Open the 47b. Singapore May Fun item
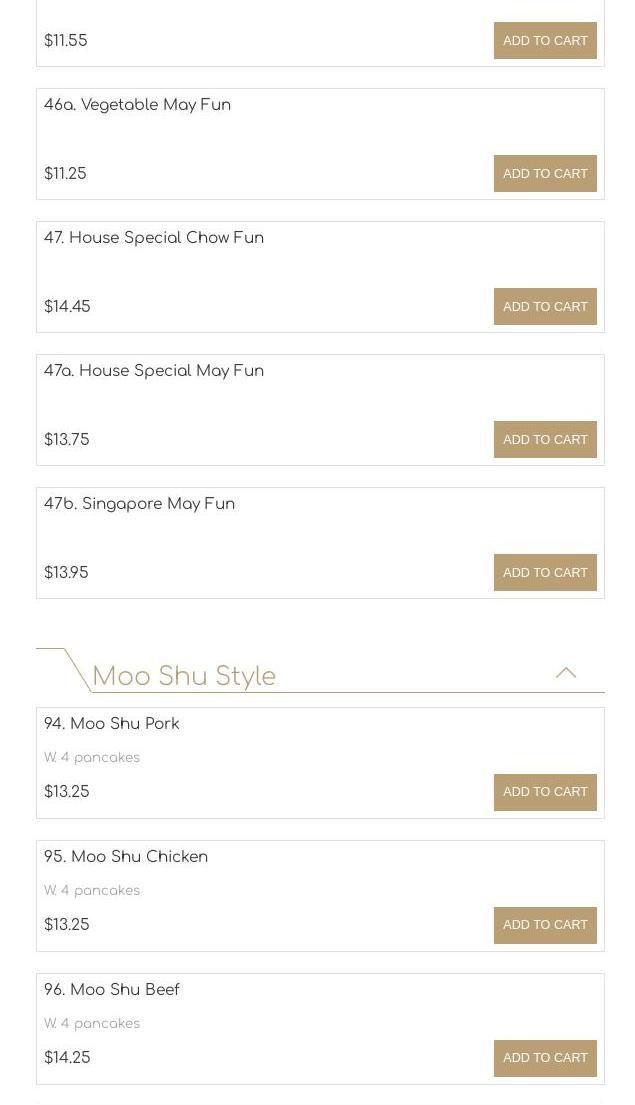 140,504
